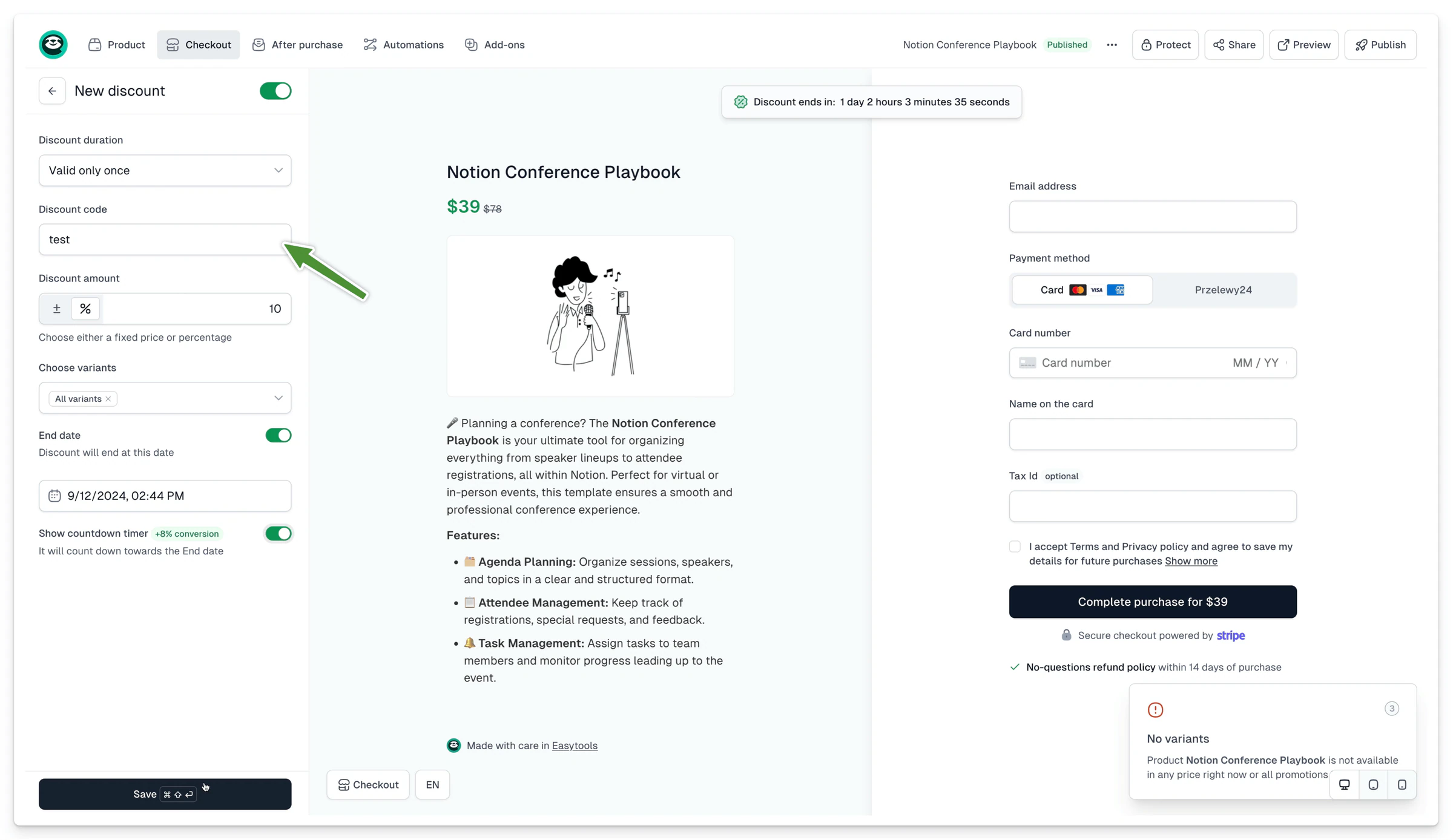This screenshot has width=1453, height=840.
Task: Open the Automations tab
Action: click(403, 45)
